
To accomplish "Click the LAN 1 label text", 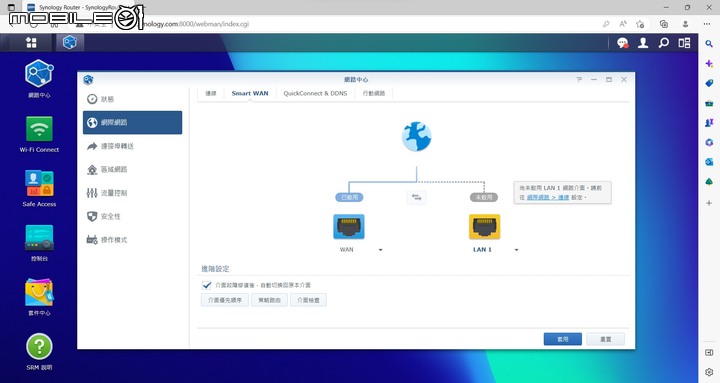I will (x=482, y=250).
